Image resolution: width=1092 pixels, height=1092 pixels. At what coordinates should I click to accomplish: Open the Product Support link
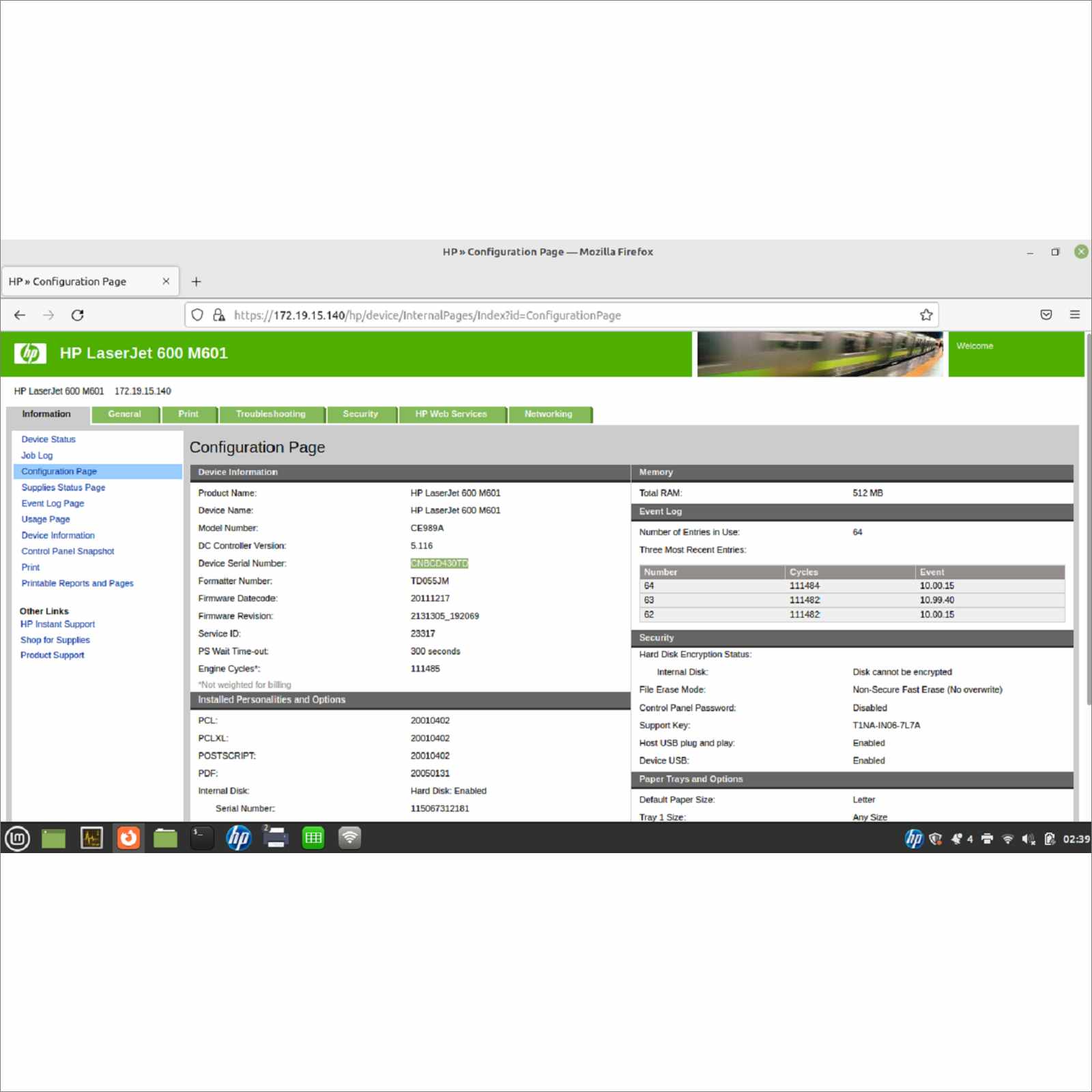coord(53,655)
